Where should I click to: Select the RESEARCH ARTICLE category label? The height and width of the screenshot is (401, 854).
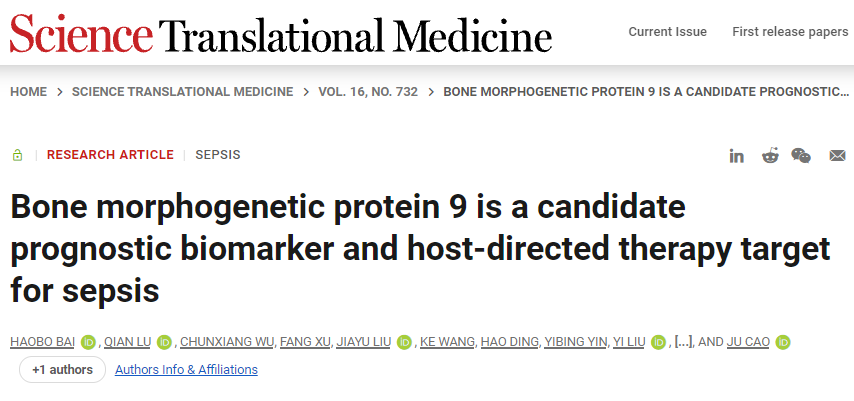pos(110,155)
